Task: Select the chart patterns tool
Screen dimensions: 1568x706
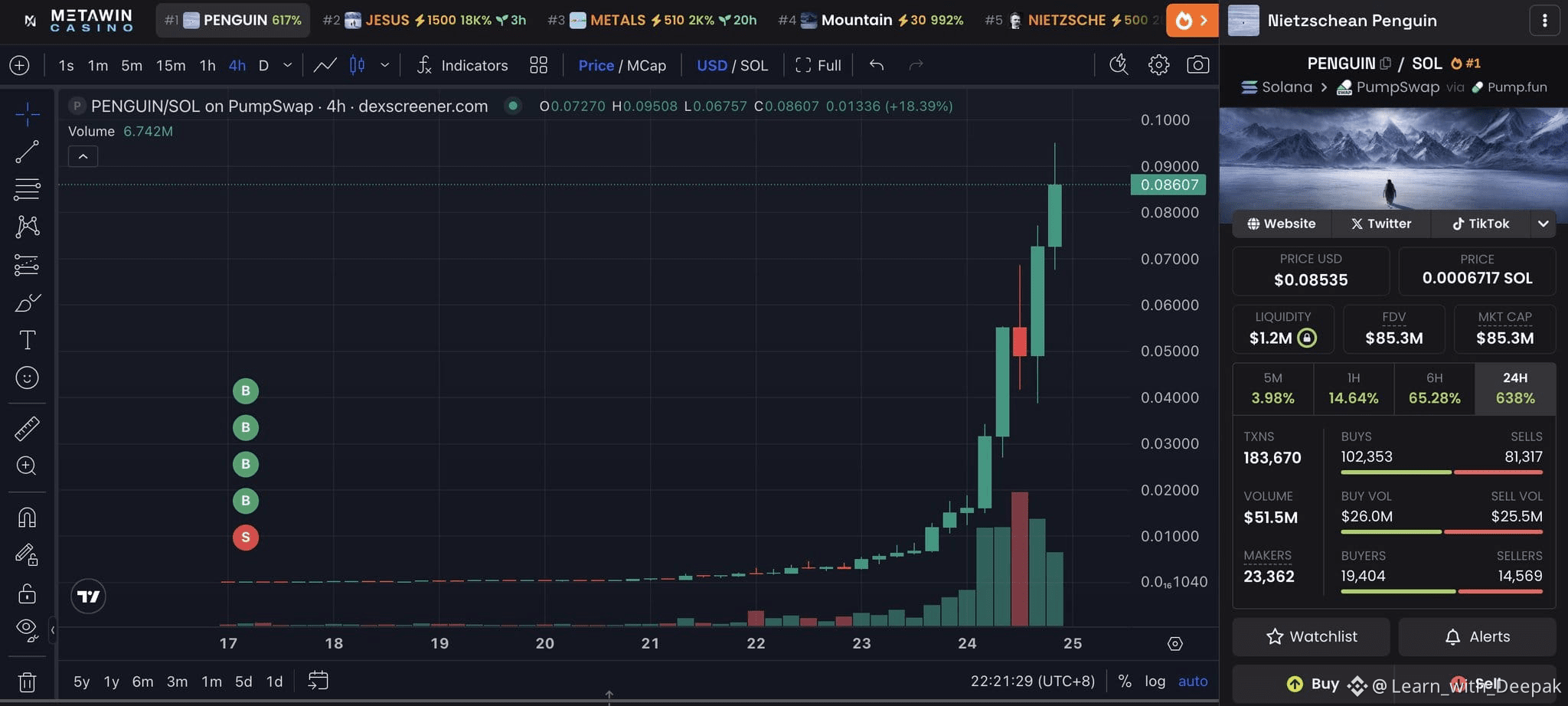Action: click(x=27, y=226)
